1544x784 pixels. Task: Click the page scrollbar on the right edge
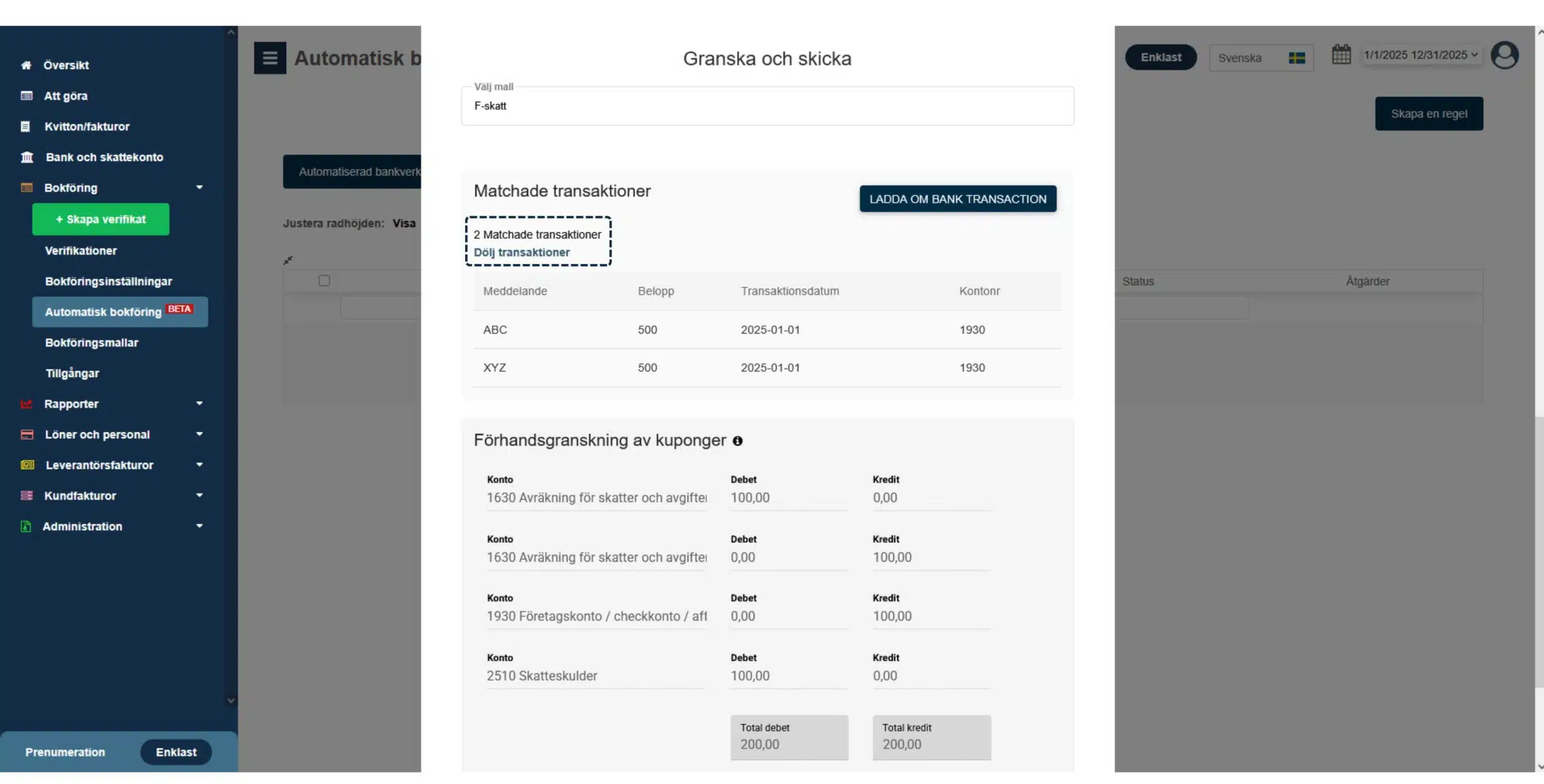pos(1539,552)
